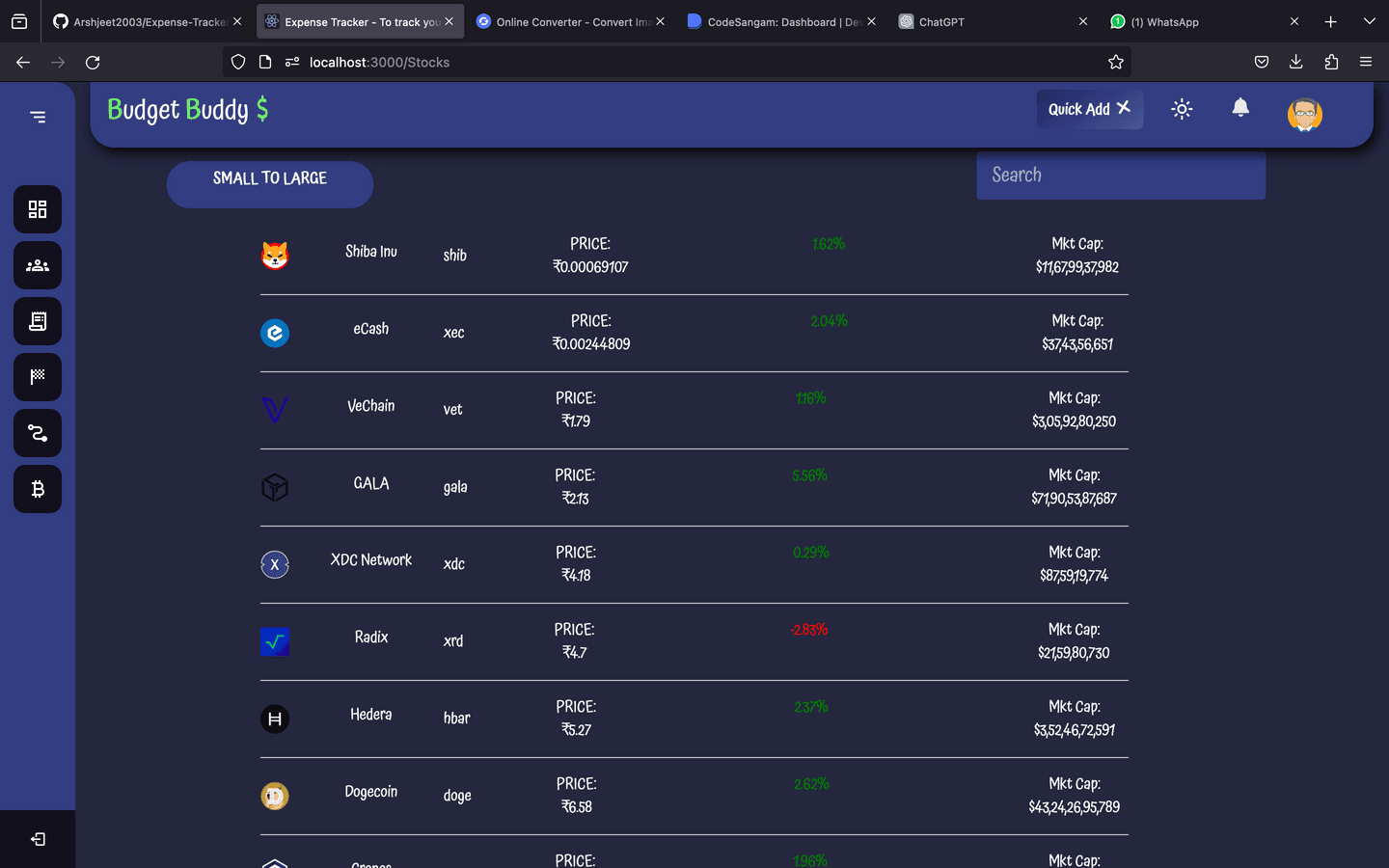Select the Hedera name text
The width and height of the screenshot is (1389, 868).
click(371, 715)
